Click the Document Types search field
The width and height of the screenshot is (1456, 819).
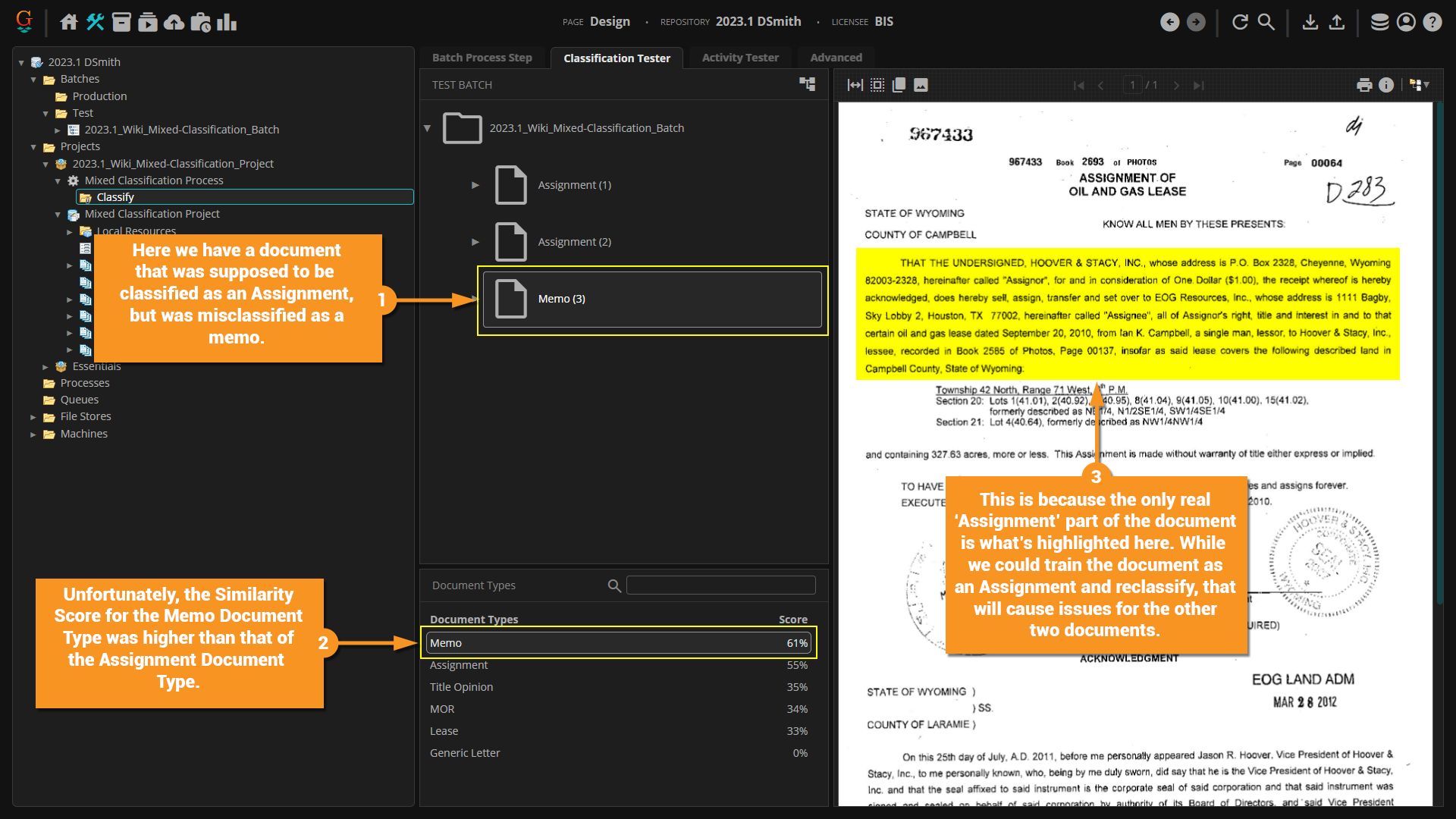tap(720, 585)
